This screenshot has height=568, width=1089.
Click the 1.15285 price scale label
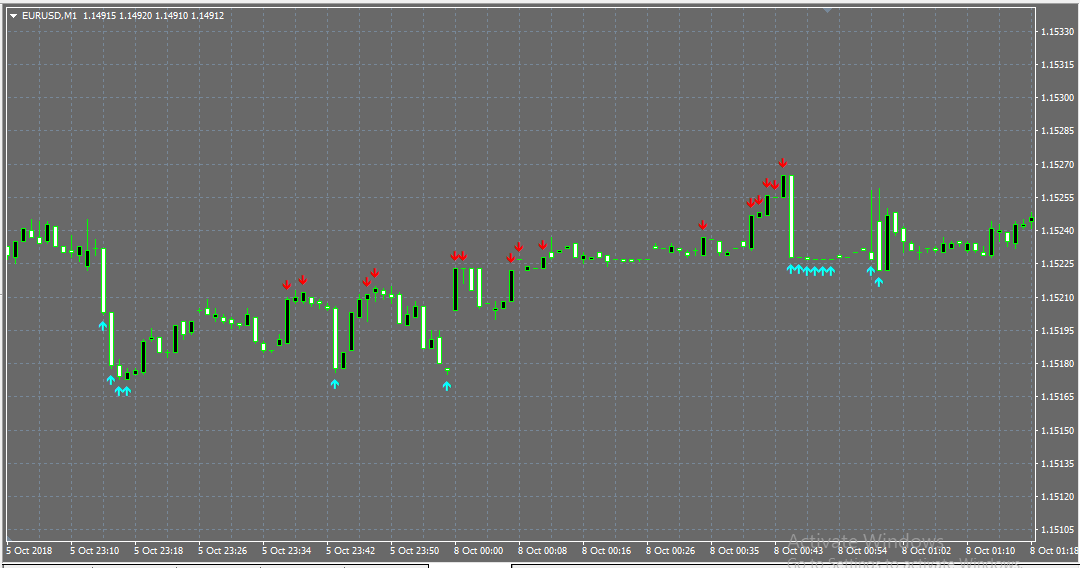tap(1056, 131)
